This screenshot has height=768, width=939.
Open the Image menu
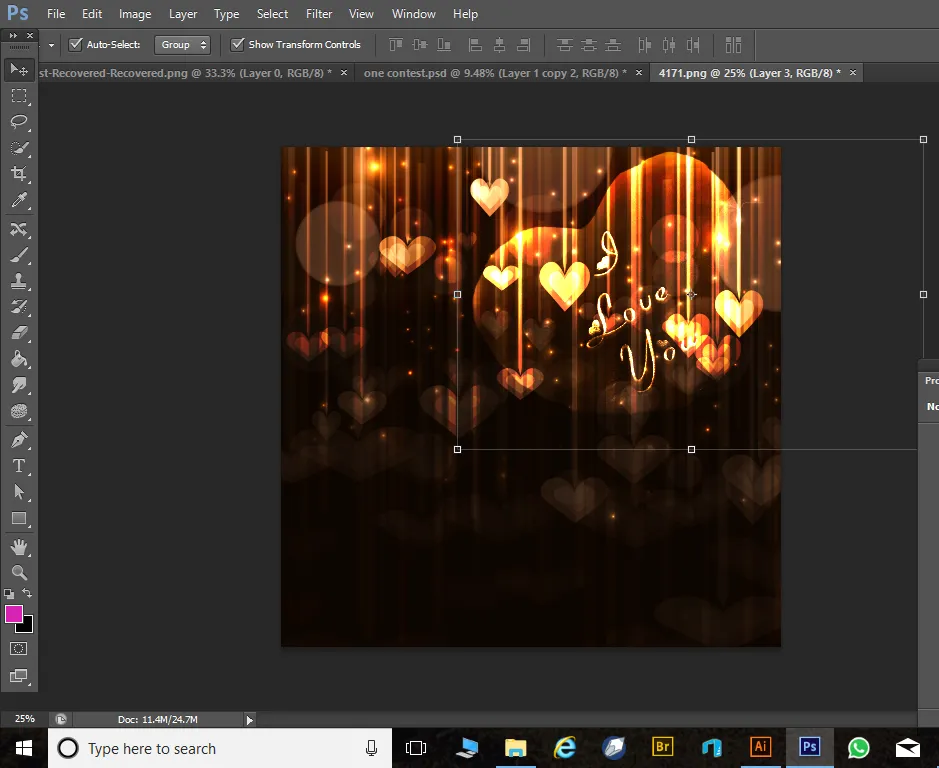click(135, 14)
